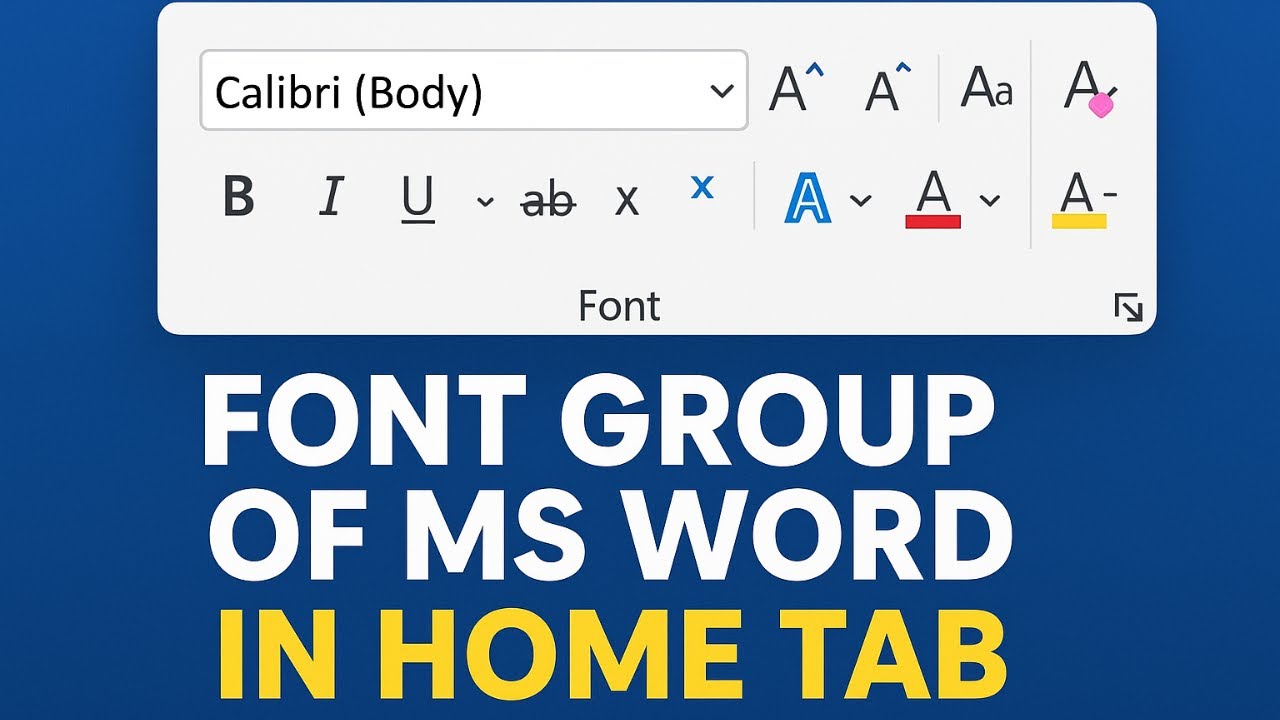Click the Calibri (Body) font name box

coord(473,90)
